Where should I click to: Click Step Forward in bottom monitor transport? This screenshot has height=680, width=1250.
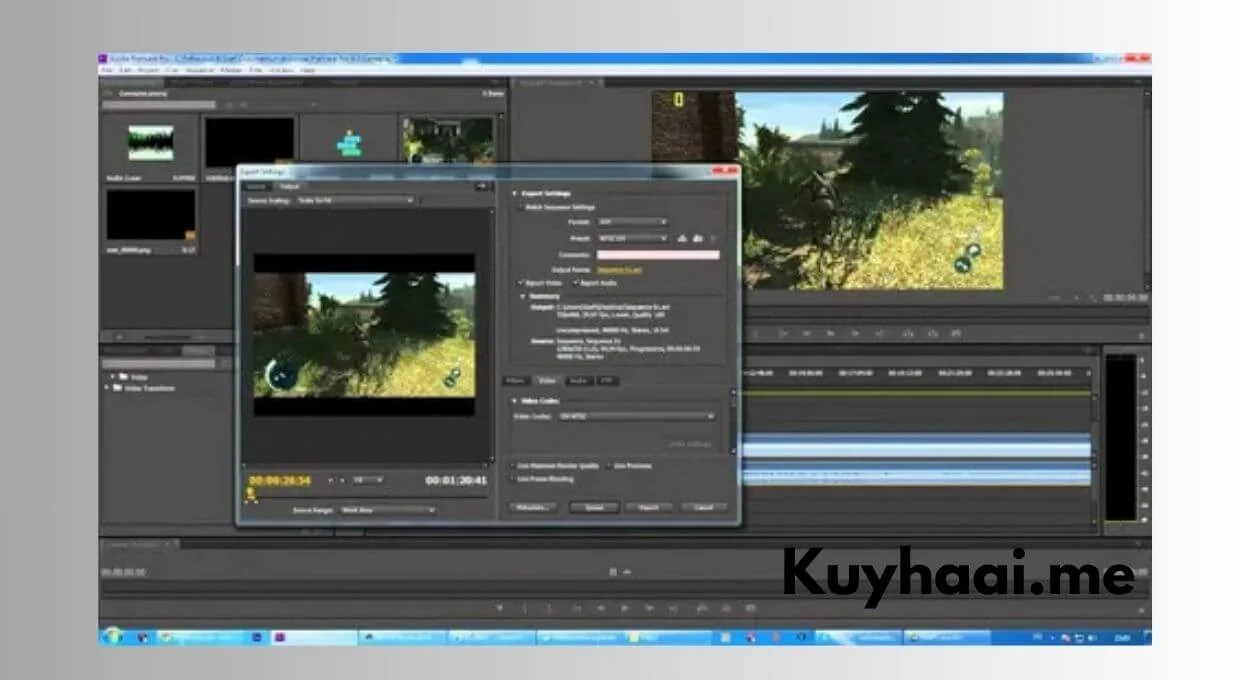[651, 607]
